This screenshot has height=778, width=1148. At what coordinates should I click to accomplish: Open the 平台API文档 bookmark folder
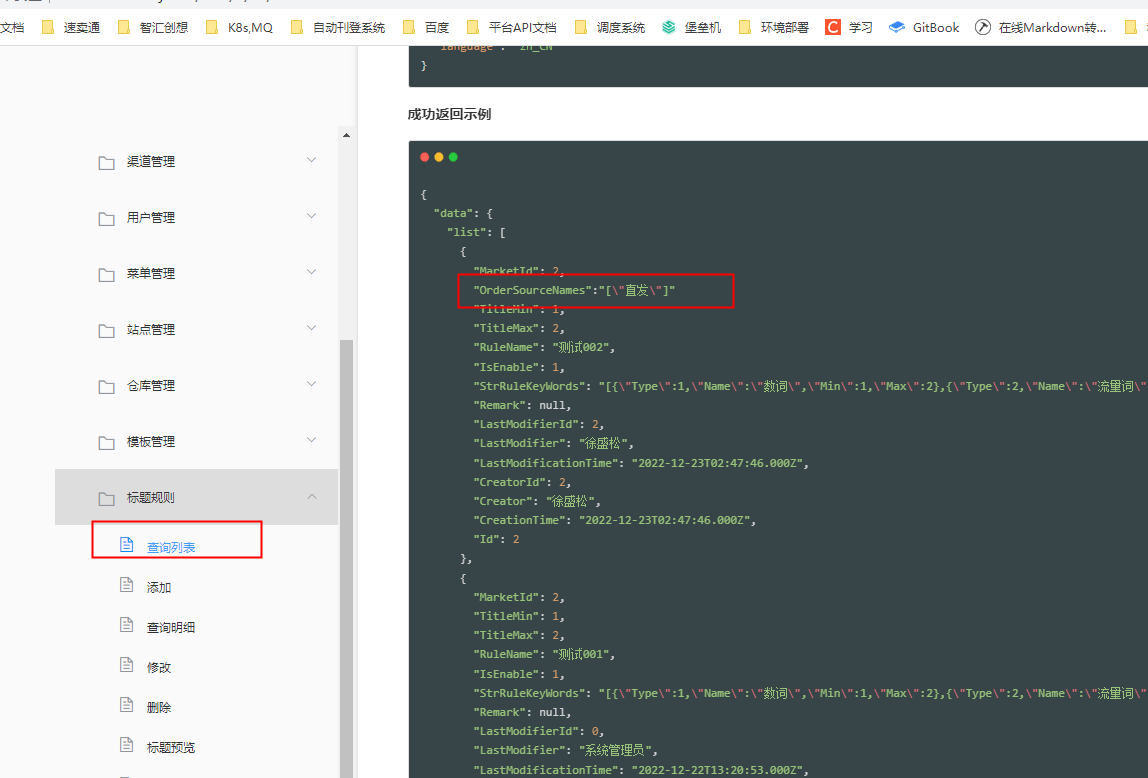pyautogui.click(x=512, y=28)
